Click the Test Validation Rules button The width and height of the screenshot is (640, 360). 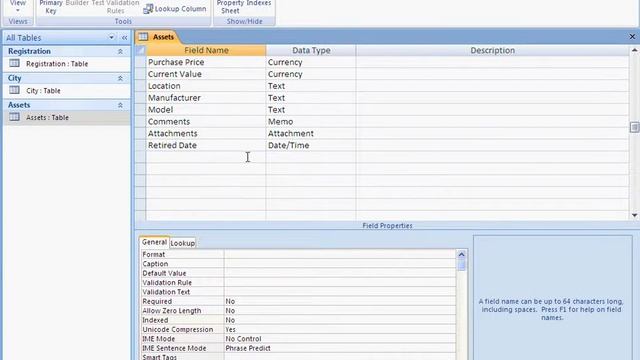(115, 7)
